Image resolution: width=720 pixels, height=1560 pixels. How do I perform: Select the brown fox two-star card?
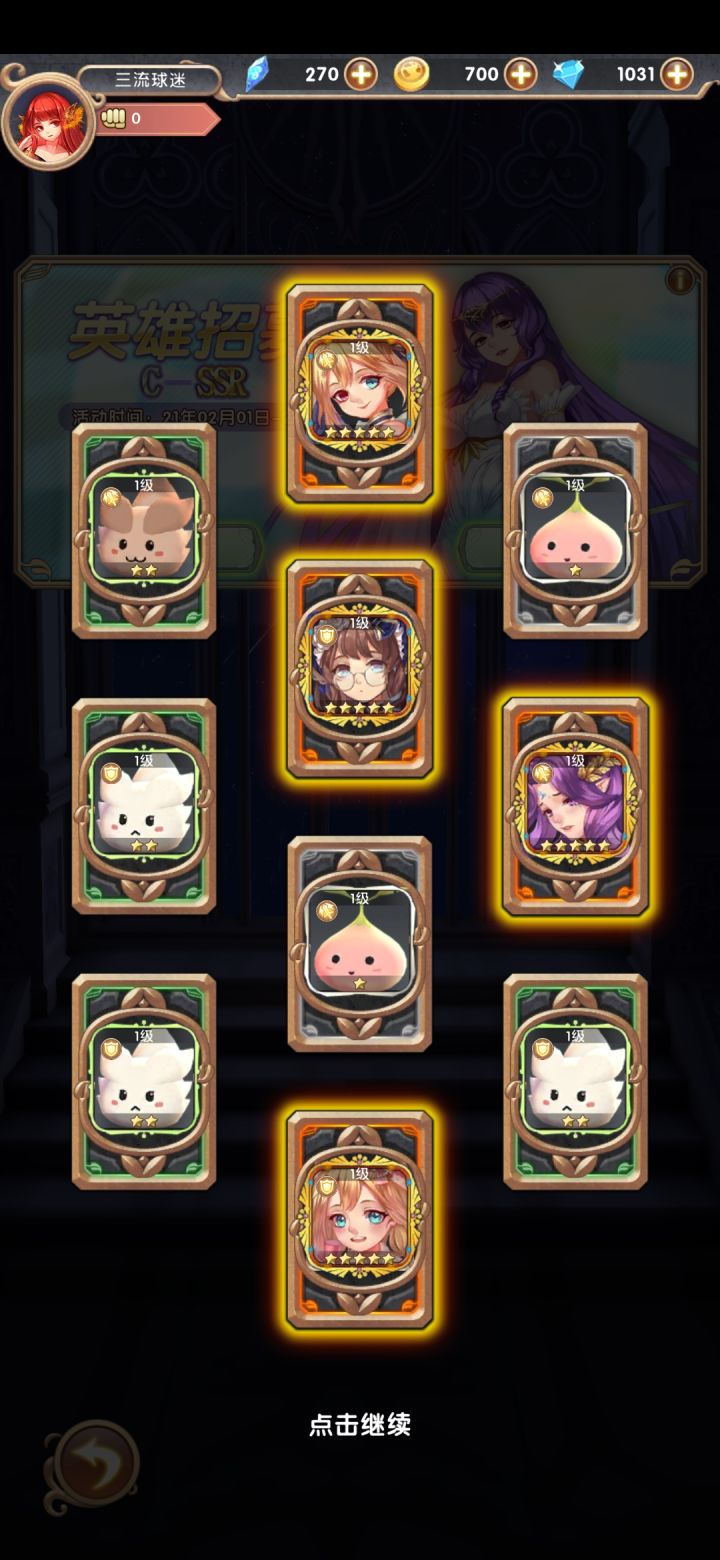145,531
